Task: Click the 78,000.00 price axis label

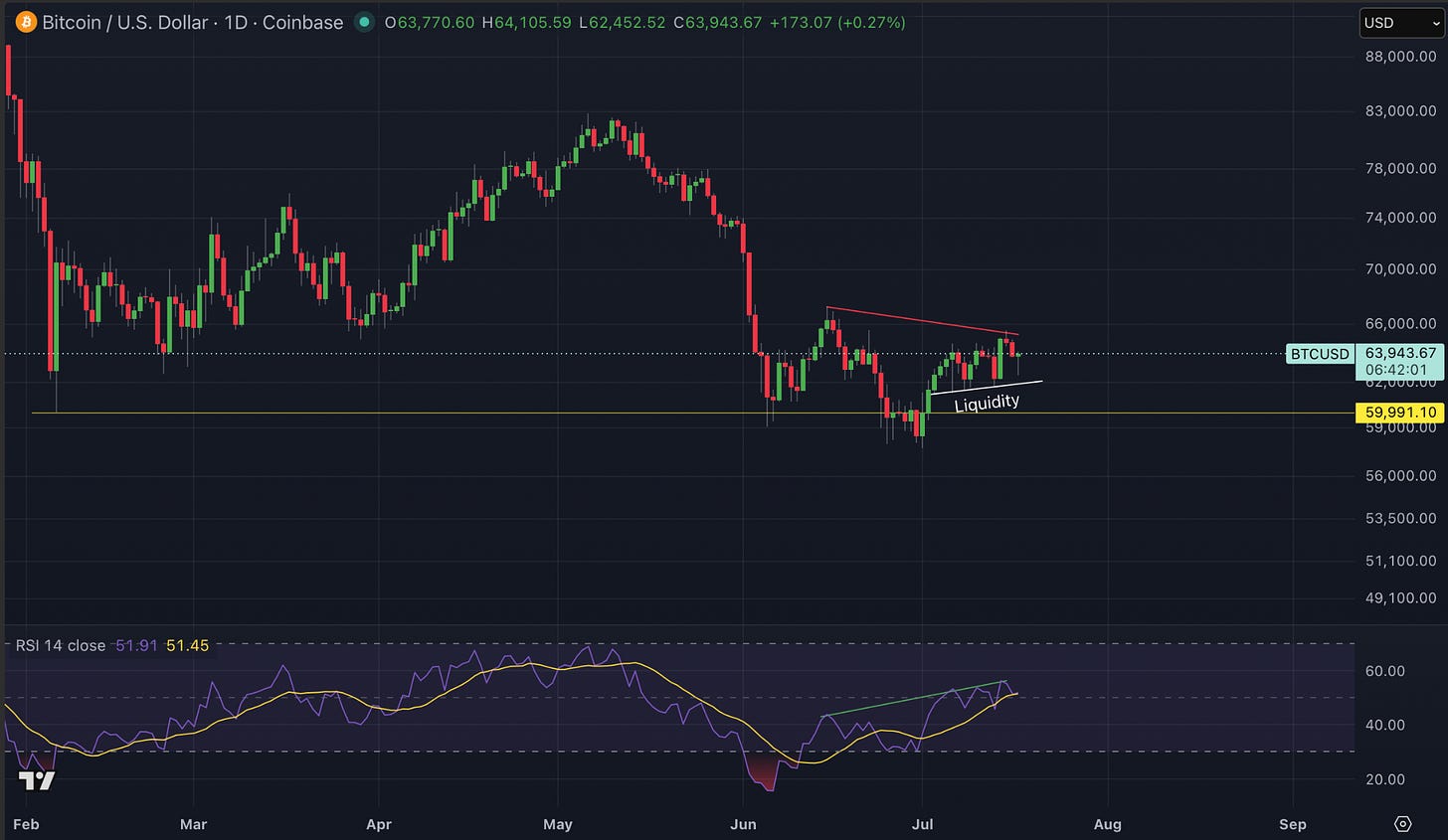Action: click(x=1400, y=168)
